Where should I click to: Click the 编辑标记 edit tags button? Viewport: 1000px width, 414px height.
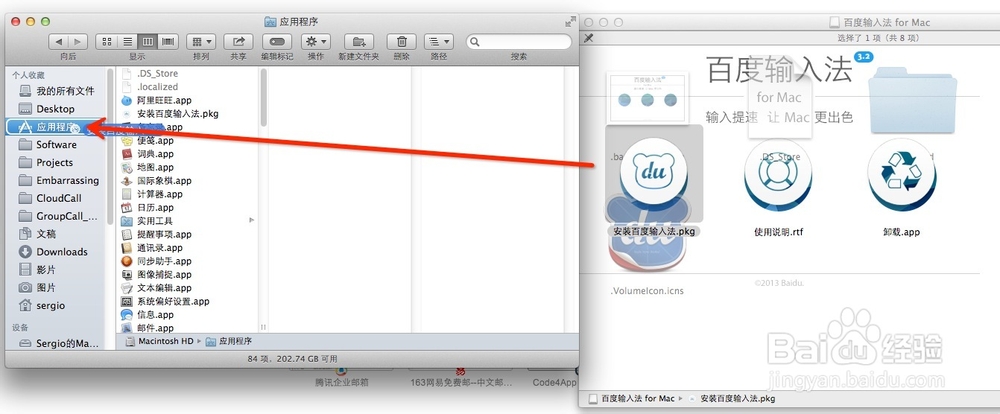coord(277,42)
